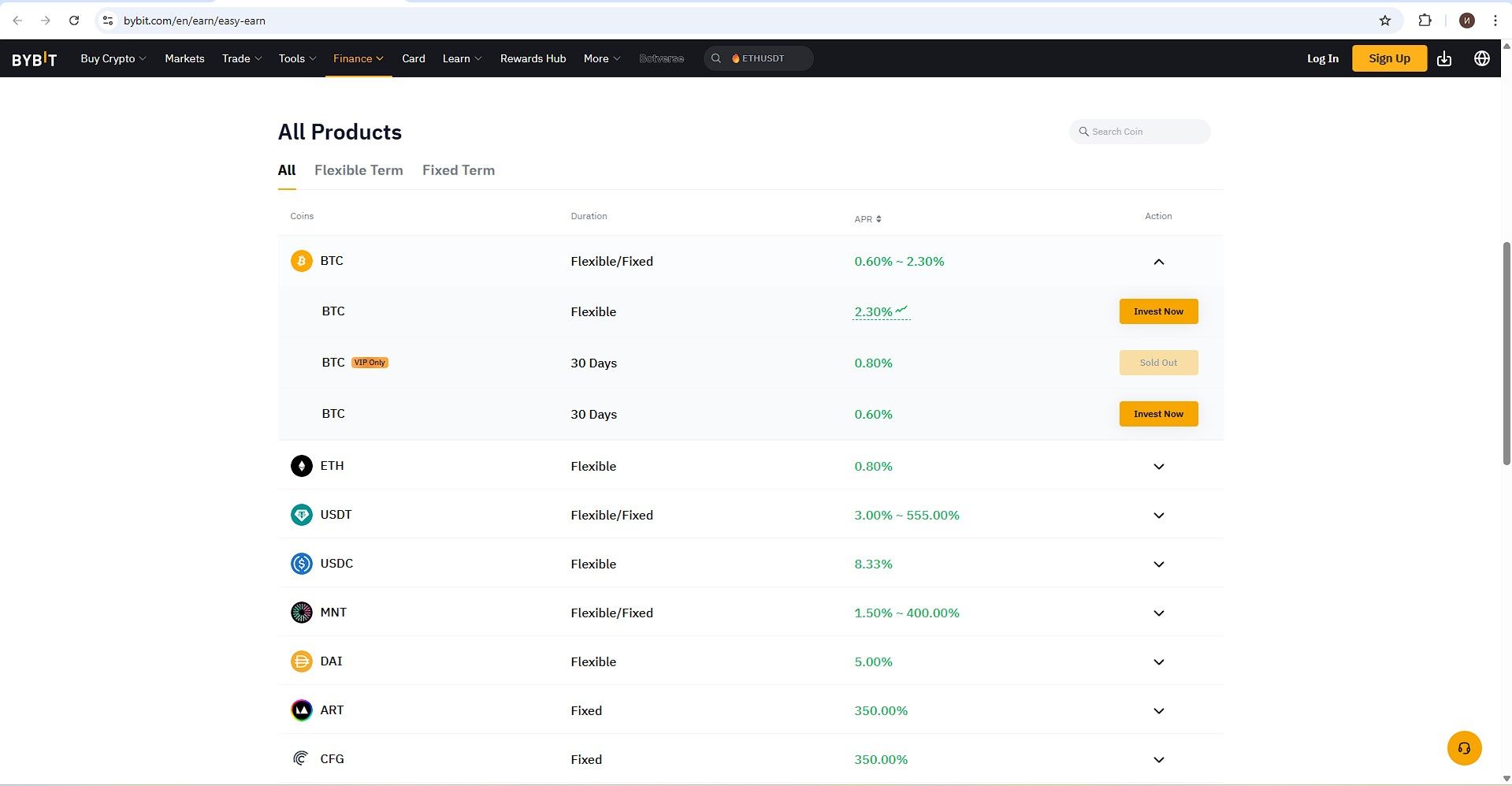Click the Sign Up button

1388,59
